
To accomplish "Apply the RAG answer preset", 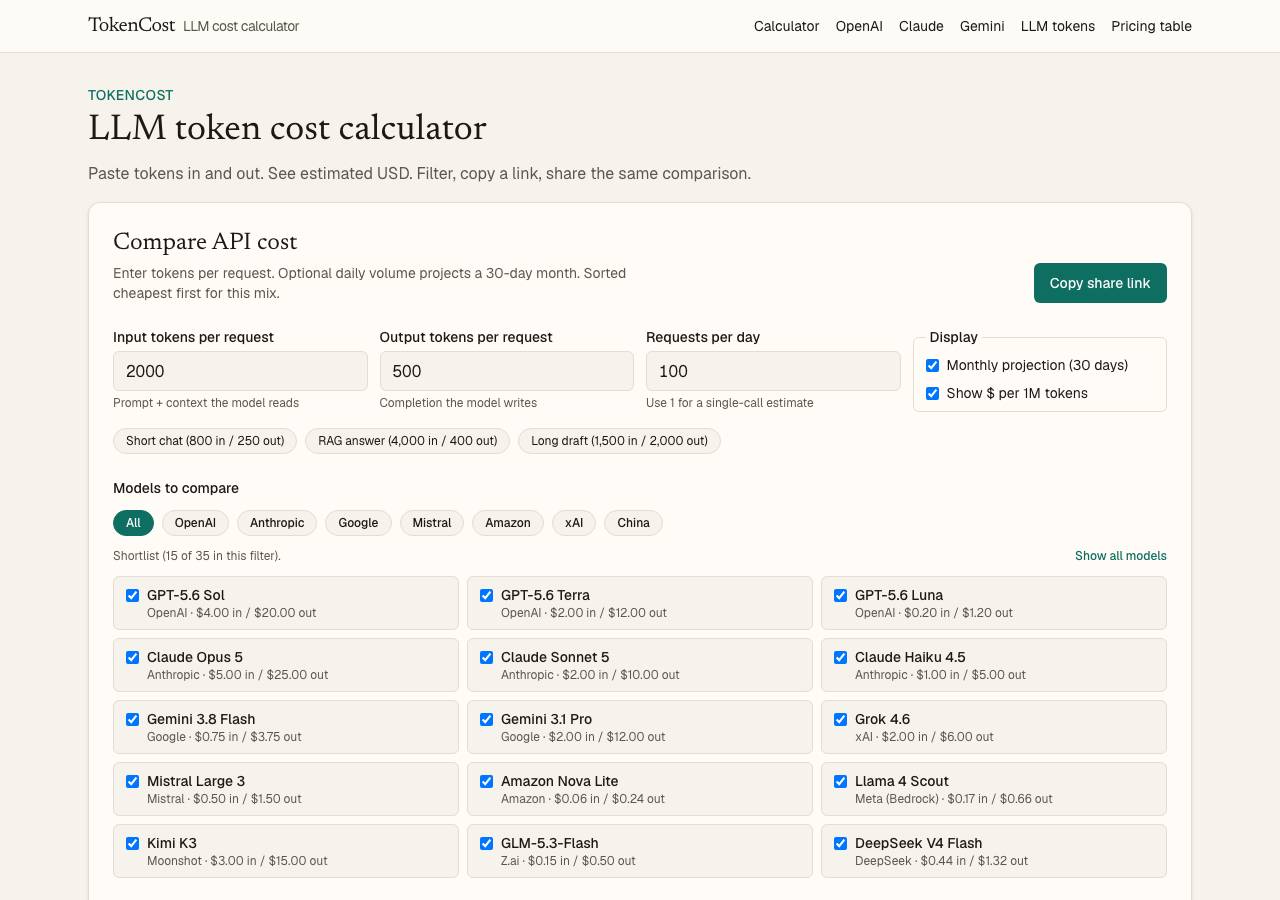I will pyautogui.click(x=408, y=441).
